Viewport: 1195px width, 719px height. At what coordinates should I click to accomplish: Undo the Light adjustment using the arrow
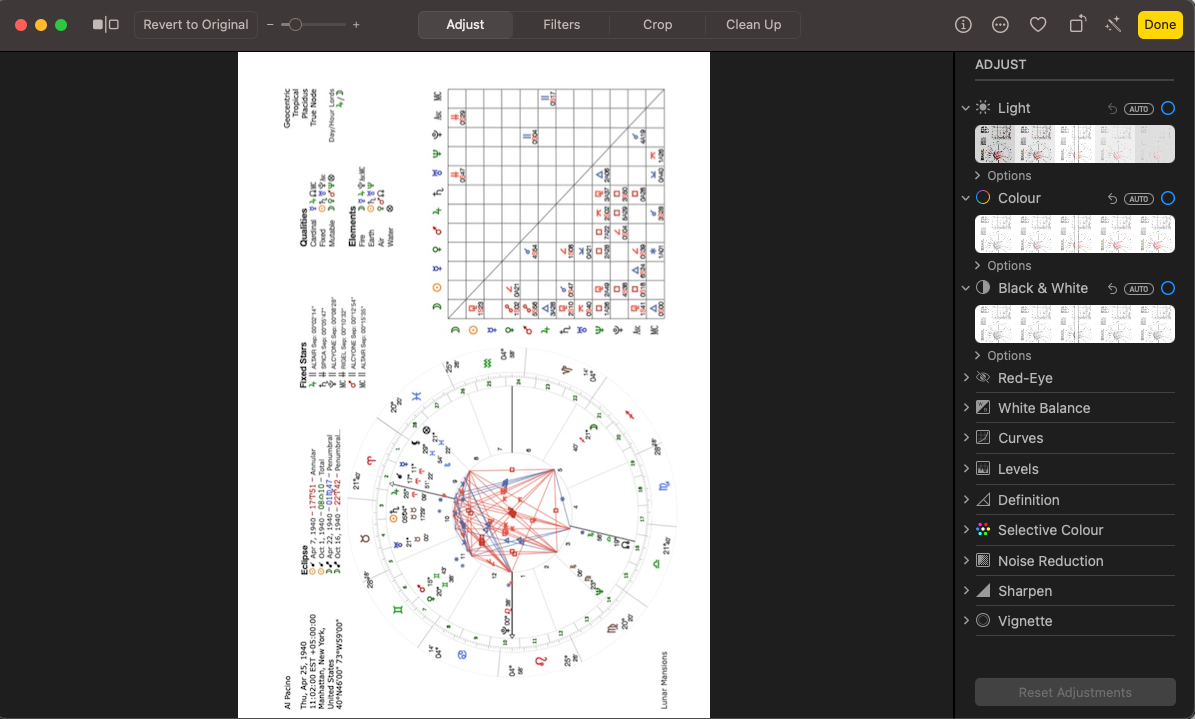(x=1112, y=108)
